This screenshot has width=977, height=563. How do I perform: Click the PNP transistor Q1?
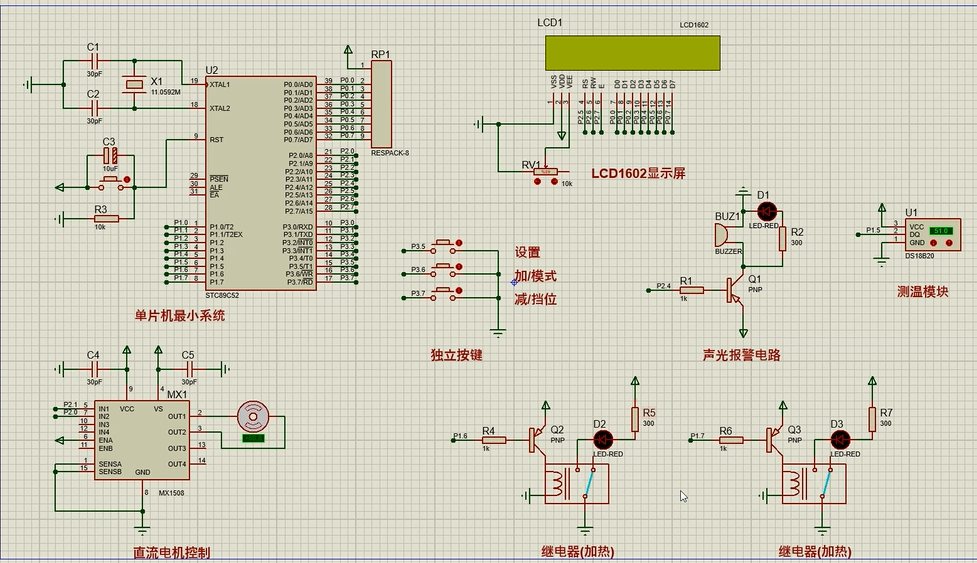738,289
